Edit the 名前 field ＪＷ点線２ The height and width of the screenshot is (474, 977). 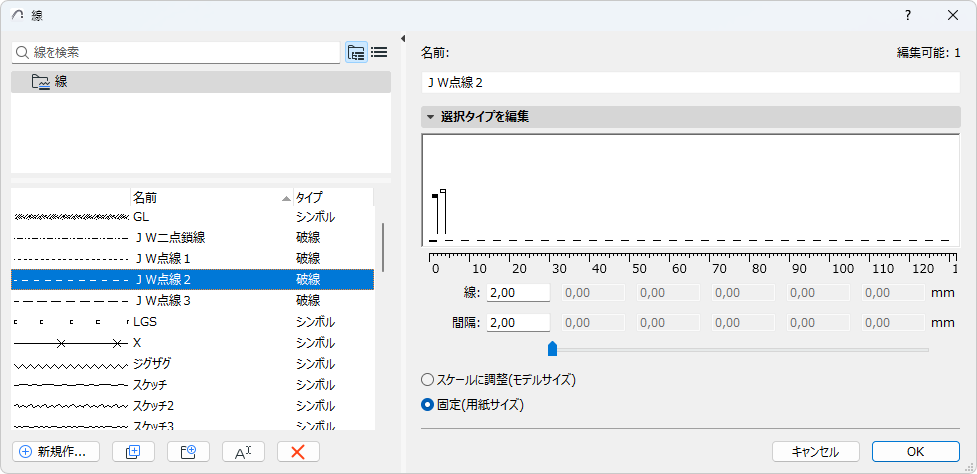pyautogui.click(x=690, y=82)
